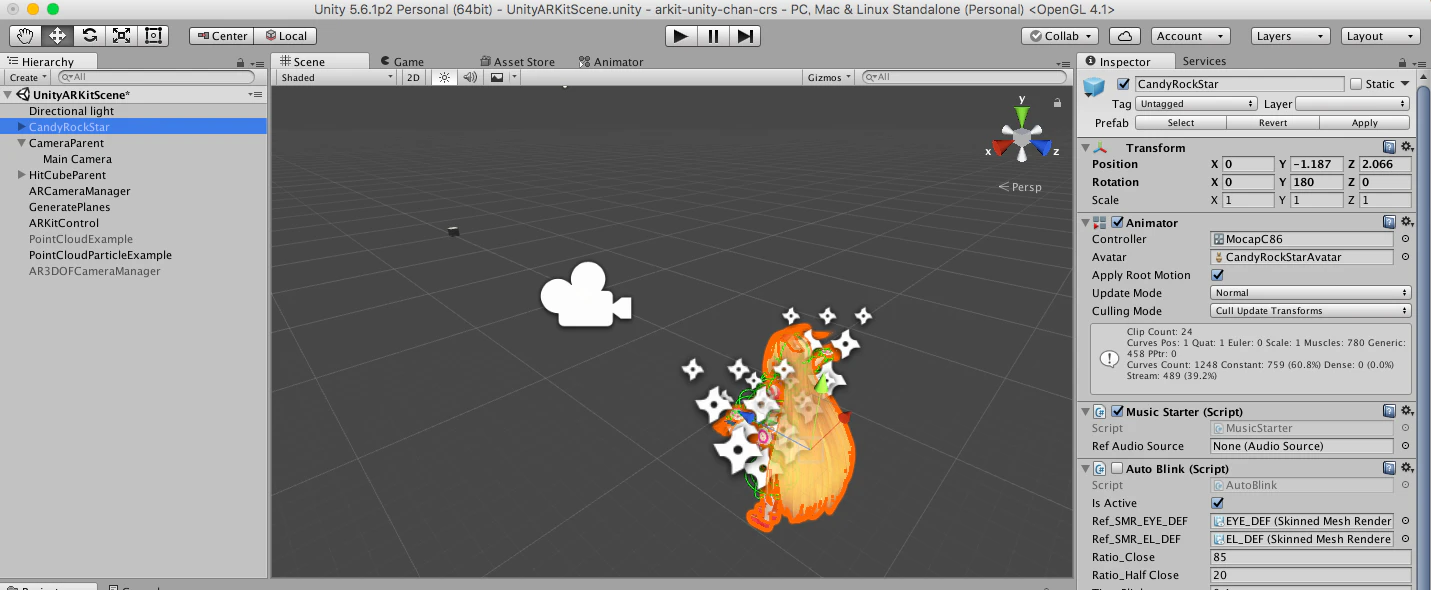1431x590 pixels.
Task: Open the cloud services icon
Action: point(1125,36)
